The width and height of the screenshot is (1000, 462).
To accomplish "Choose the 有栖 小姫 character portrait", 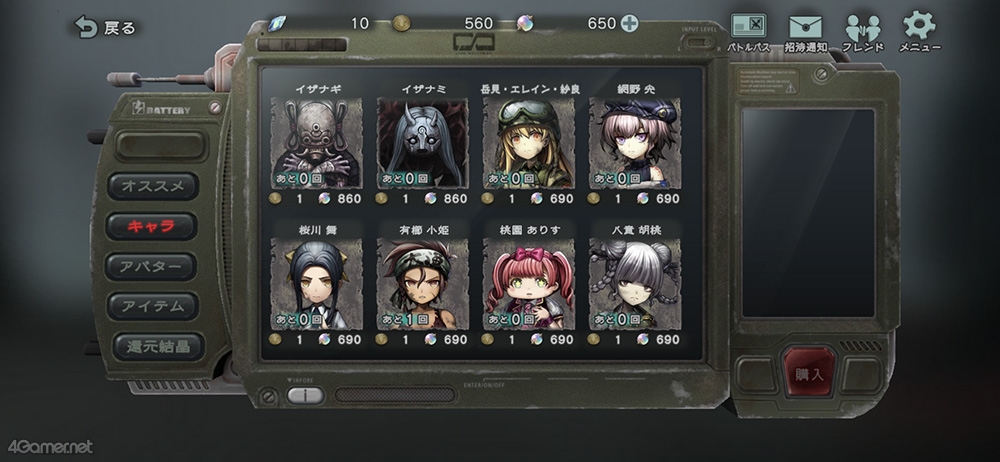I will (x=423, y=285).
